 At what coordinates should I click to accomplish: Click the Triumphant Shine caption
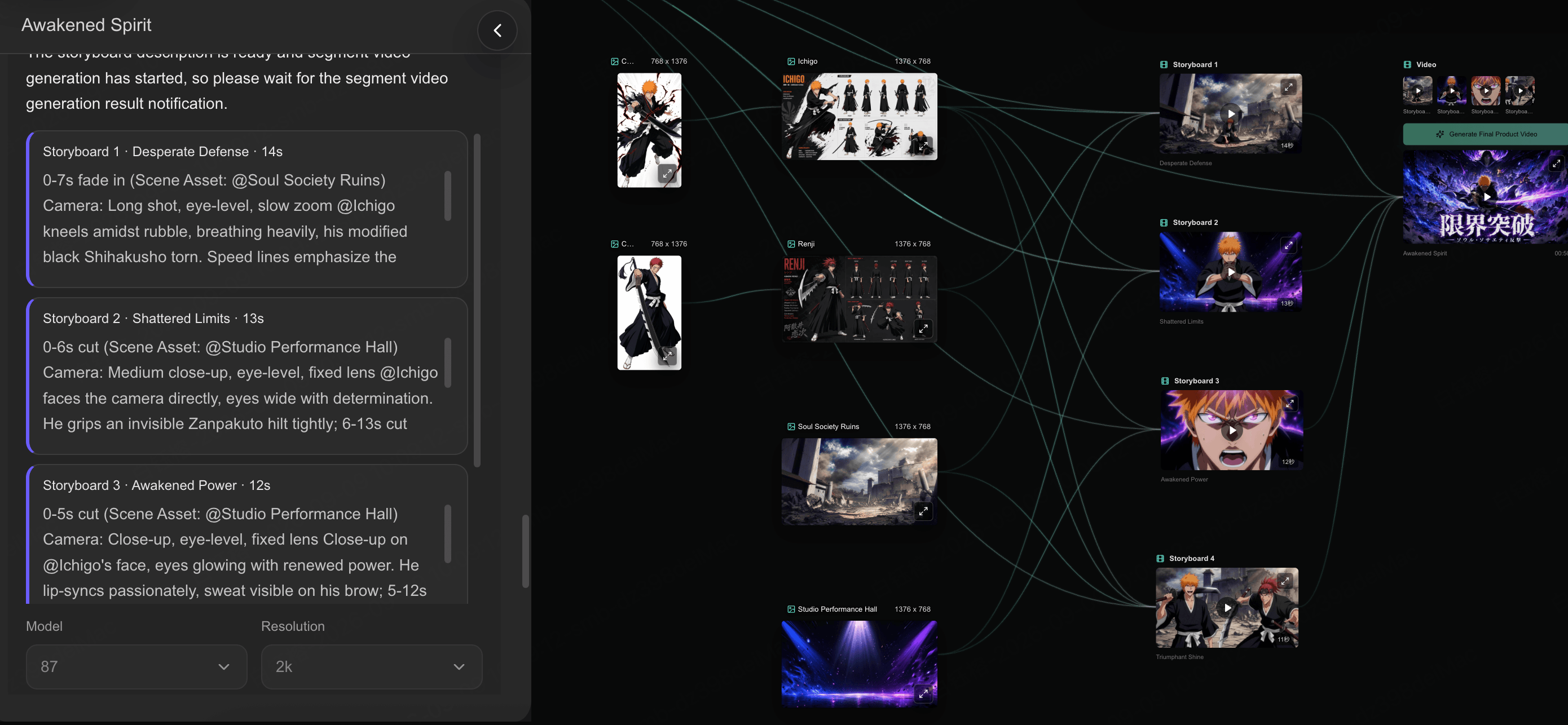[x=1179, y=657]
